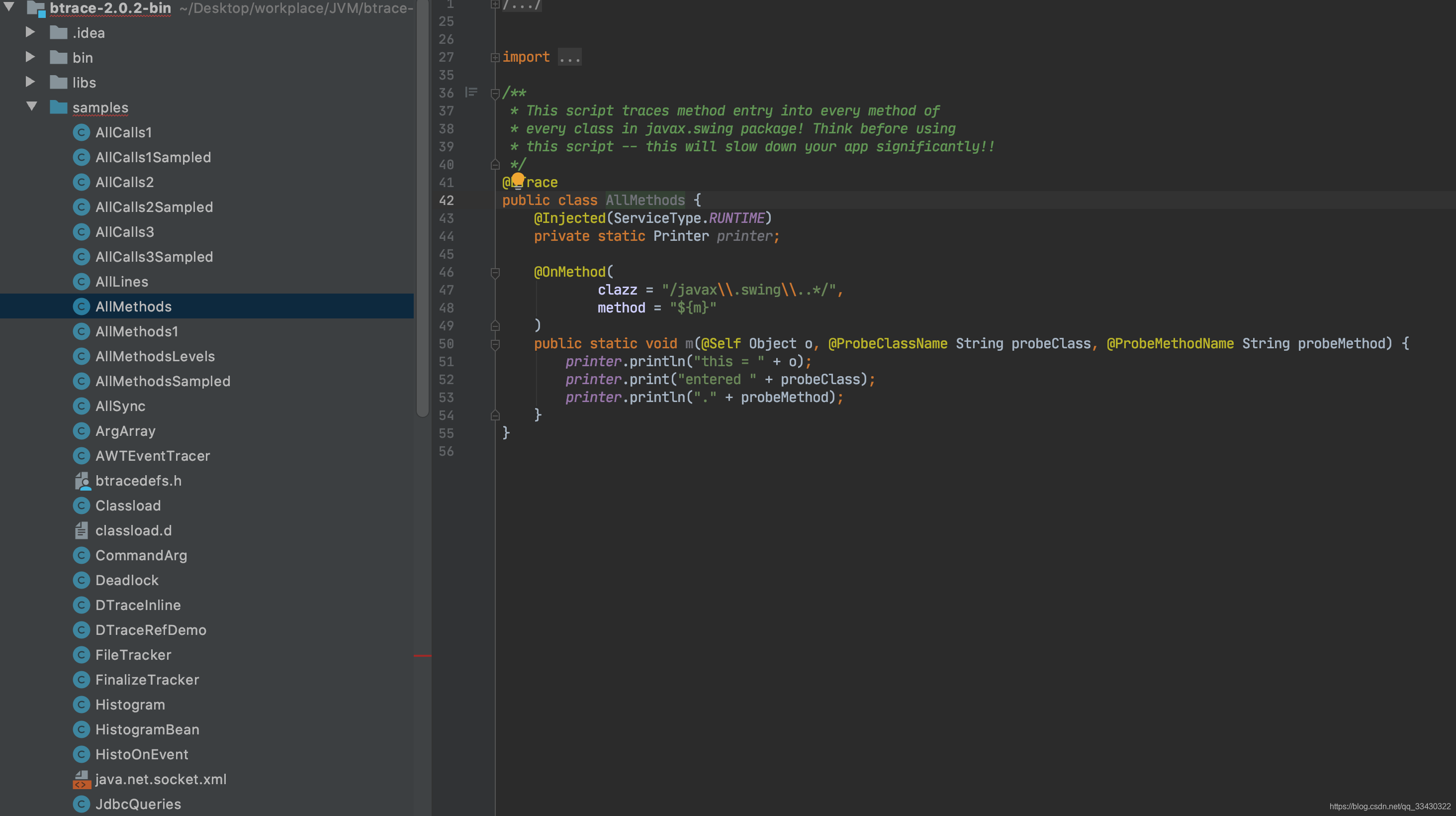Screen dimensions: 1456x816
Task: Click line number 42 in the gutter
Action: [x=446, y=200]
